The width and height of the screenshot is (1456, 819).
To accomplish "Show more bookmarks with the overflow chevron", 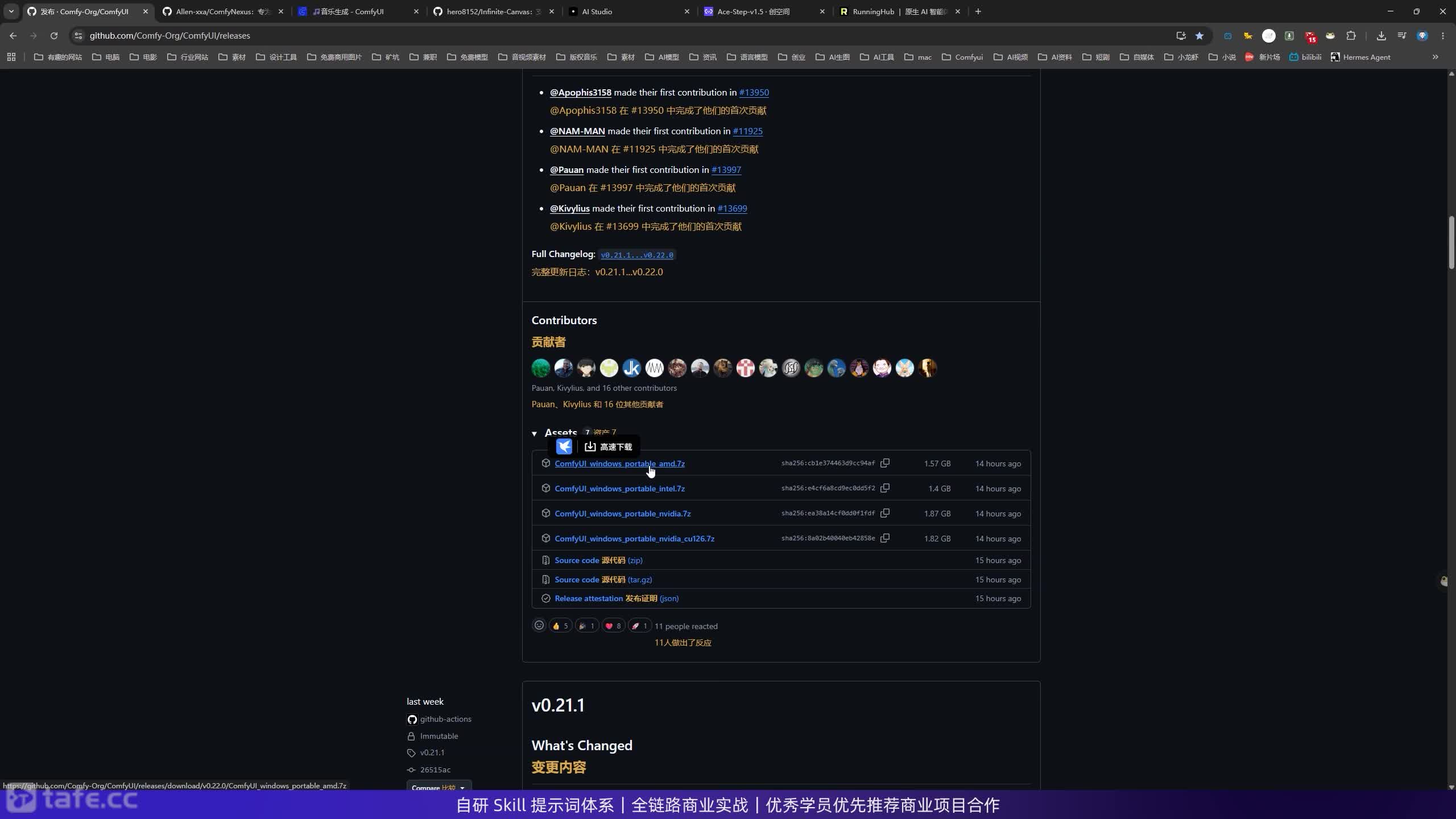I will (1435, 57).
